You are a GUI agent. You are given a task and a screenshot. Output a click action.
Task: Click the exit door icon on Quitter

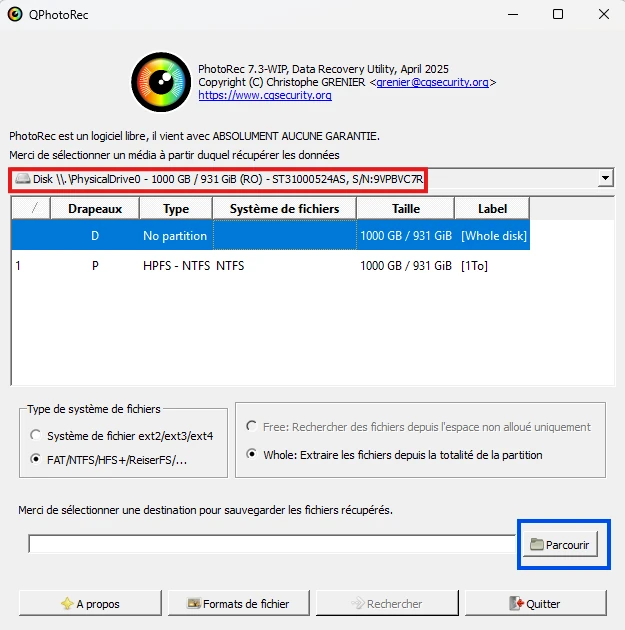pos(517,603)
